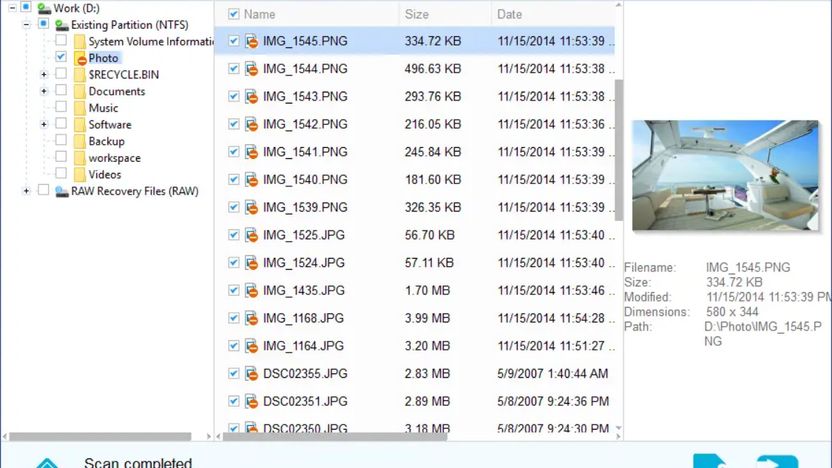832x468 pixels.
Task: Click the IMG_1543.PNG file icon
Action: point(252,97)
